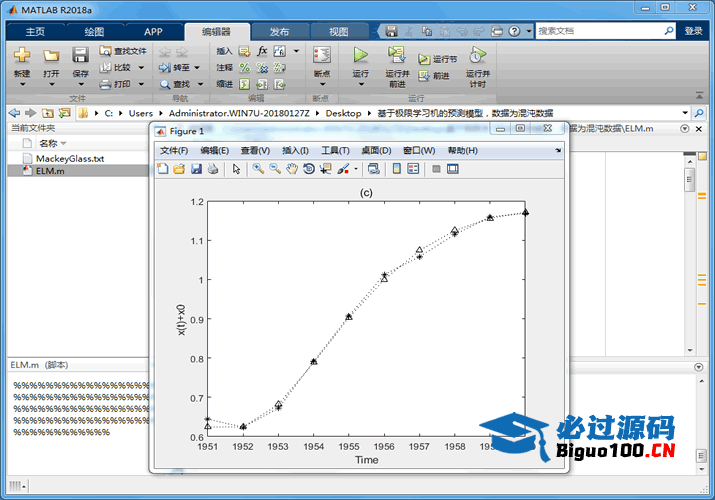The height and width of the screenshot is (500, 715).
Task: Toggle Figure 1 zoom in tool
Action: [x=259, y=169]
